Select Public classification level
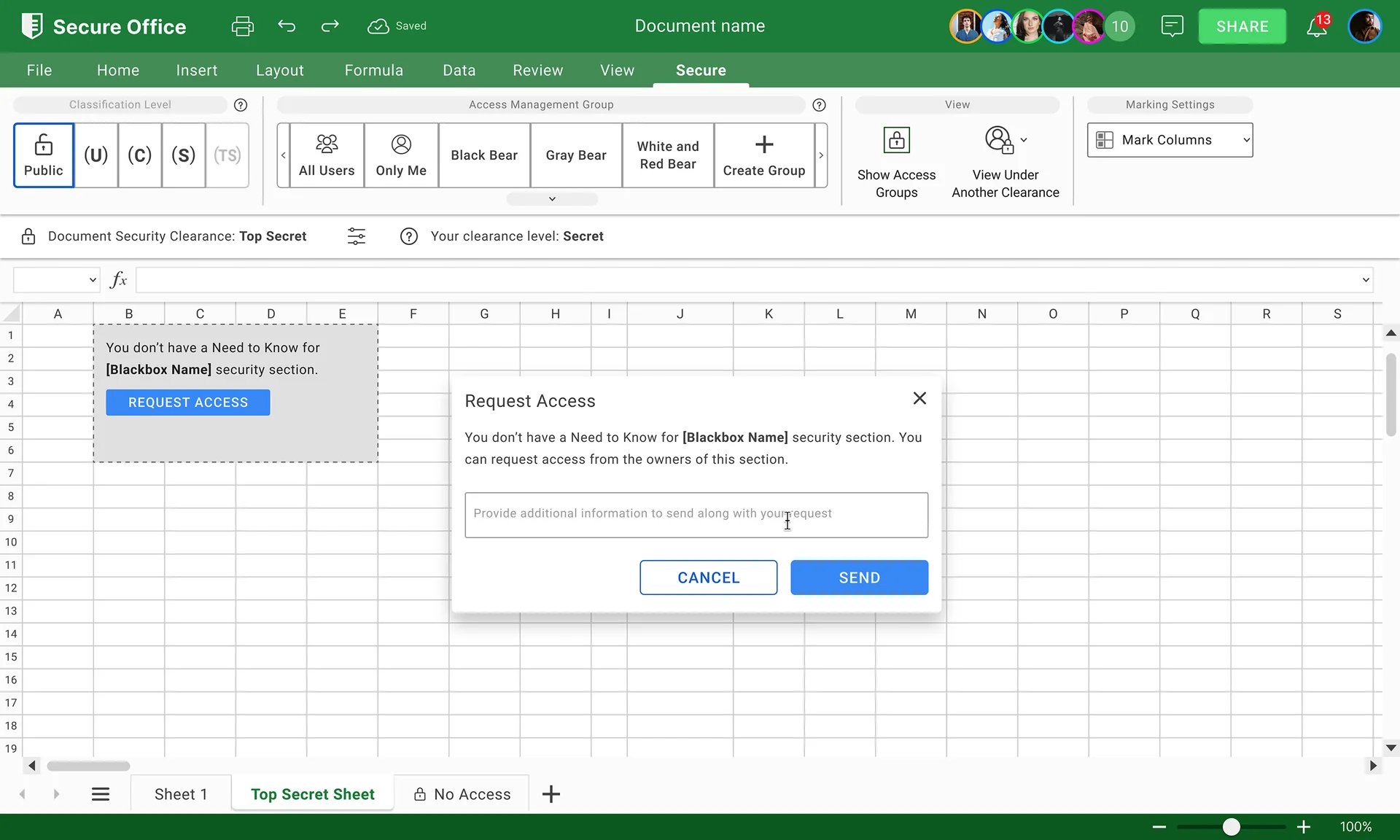Image resolution: width=1400 pixels, height=840 pixels. point(44,155)
